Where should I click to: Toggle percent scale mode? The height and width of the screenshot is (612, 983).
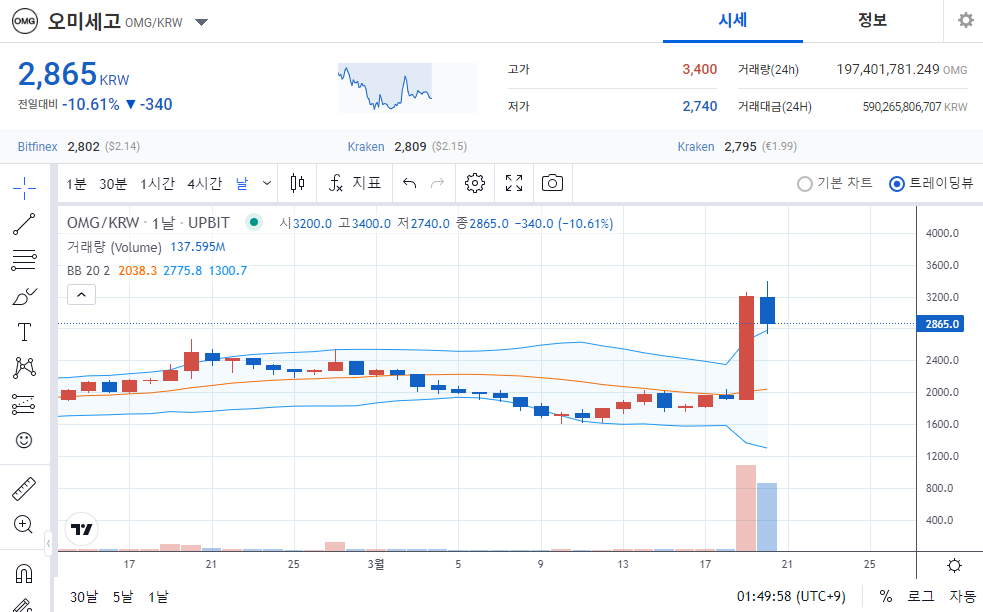pyautogui.click(x=885, y=596)
